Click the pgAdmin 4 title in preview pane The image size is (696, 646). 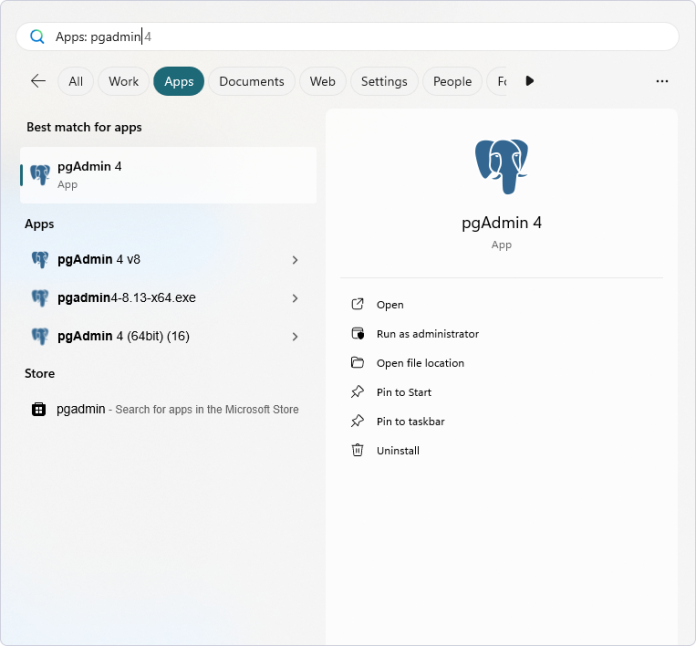click(502, 223)
